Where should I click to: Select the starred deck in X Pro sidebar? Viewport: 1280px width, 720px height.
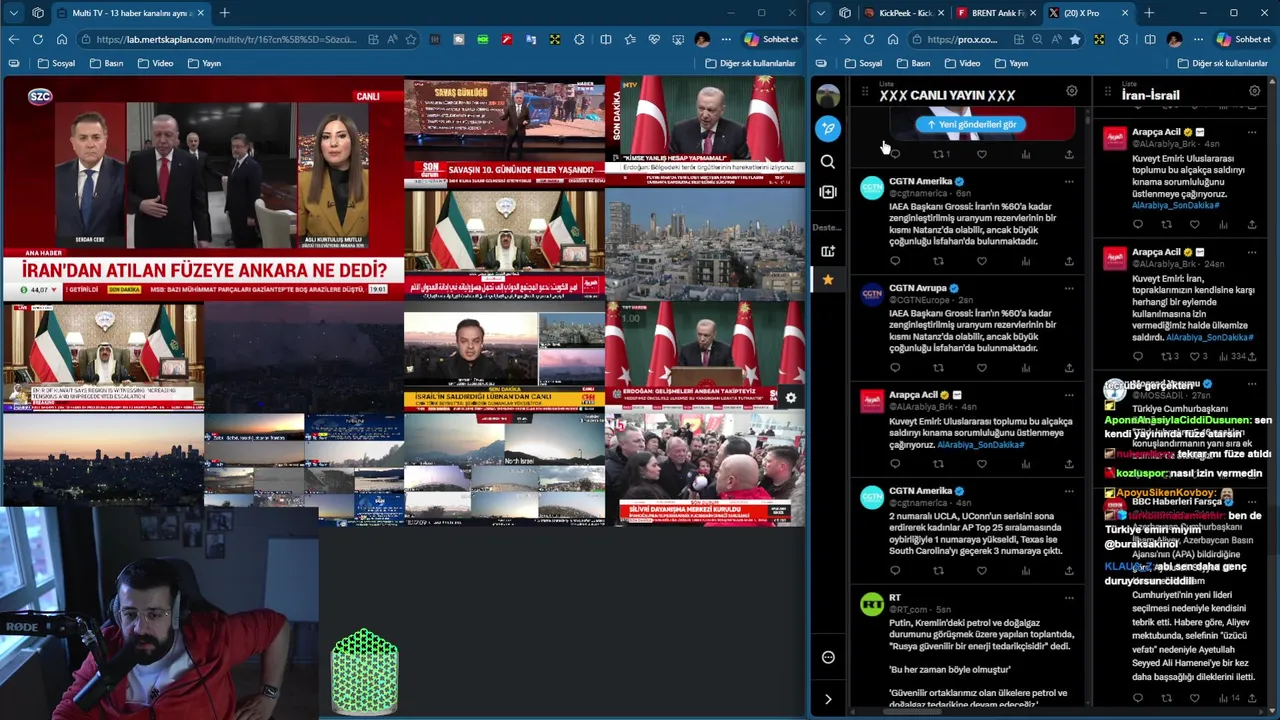tap(828, 280)
